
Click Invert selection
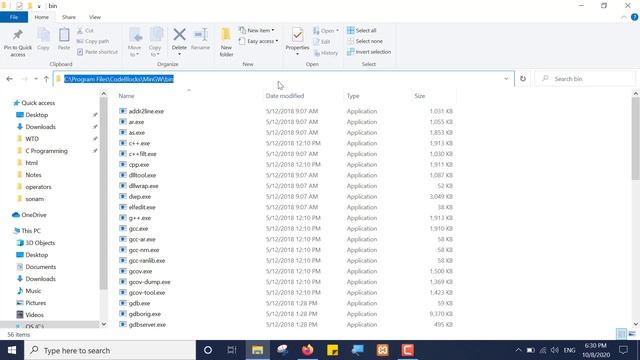369,52
